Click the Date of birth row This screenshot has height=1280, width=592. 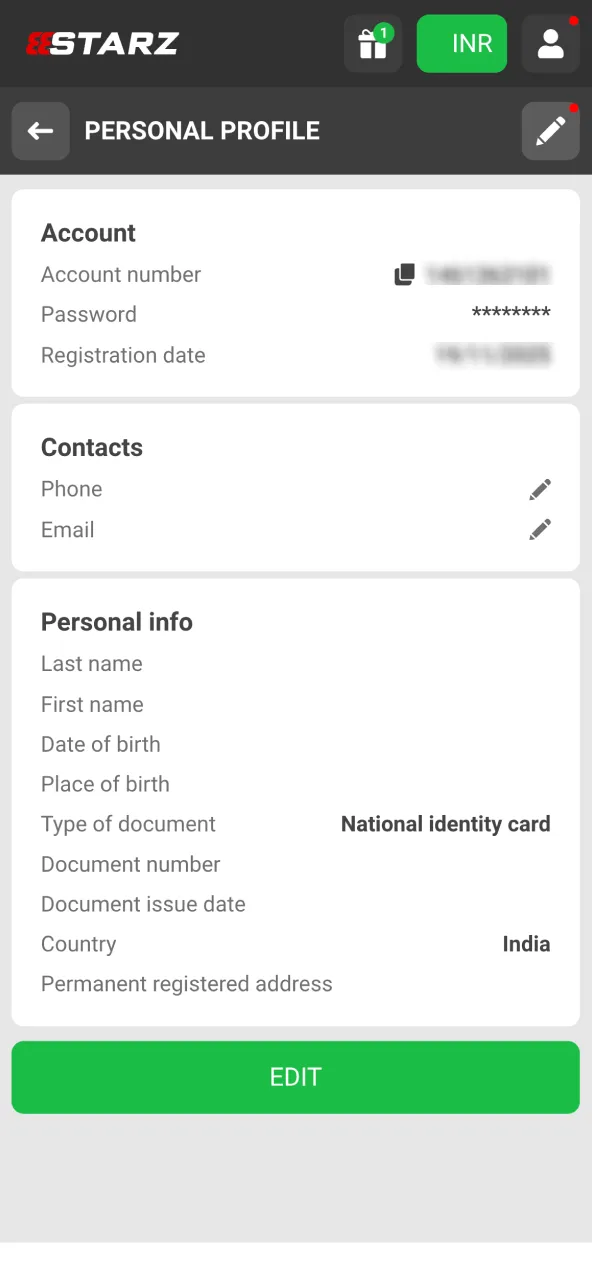coord(100,744)
